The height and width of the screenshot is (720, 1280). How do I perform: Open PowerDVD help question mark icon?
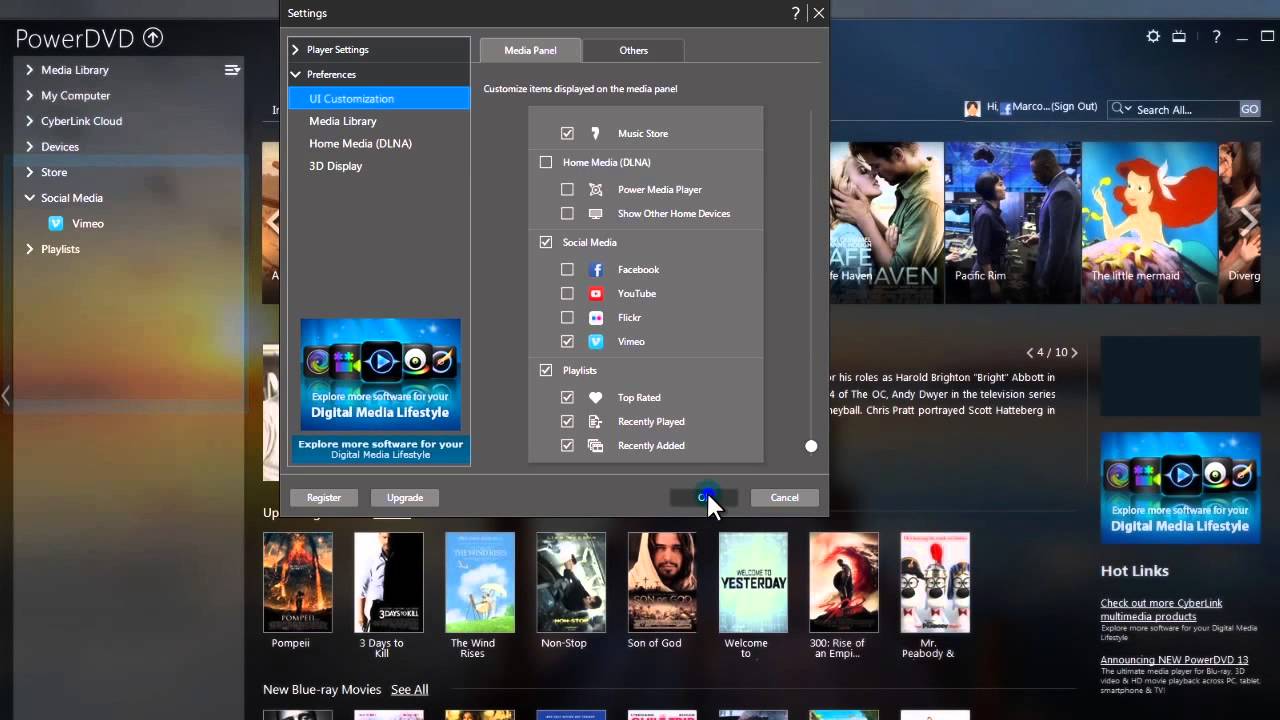1216,36
